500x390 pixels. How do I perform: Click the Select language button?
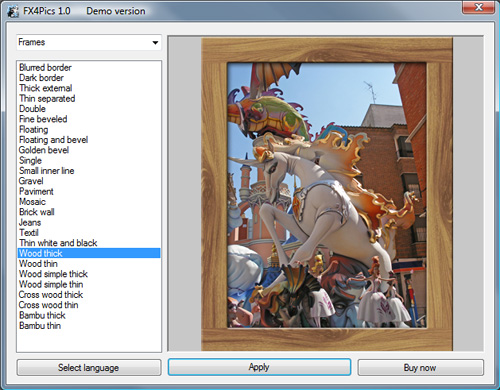coord(89,367)
